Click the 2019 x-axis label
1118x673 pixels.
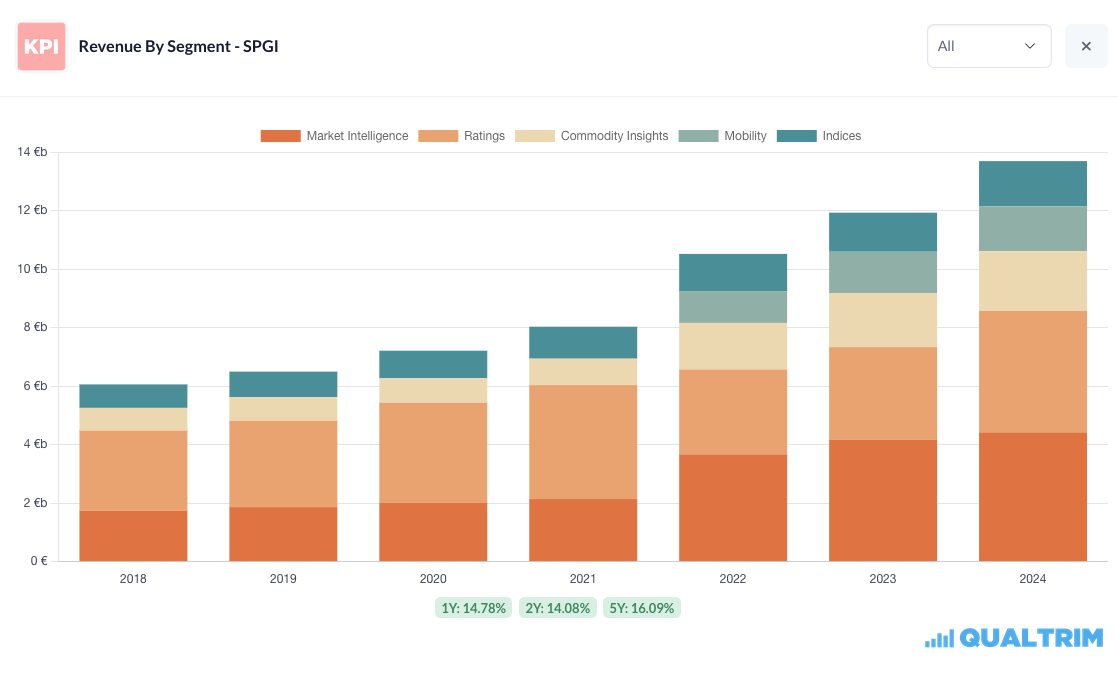pyautogui.click(x=283, y=579)
